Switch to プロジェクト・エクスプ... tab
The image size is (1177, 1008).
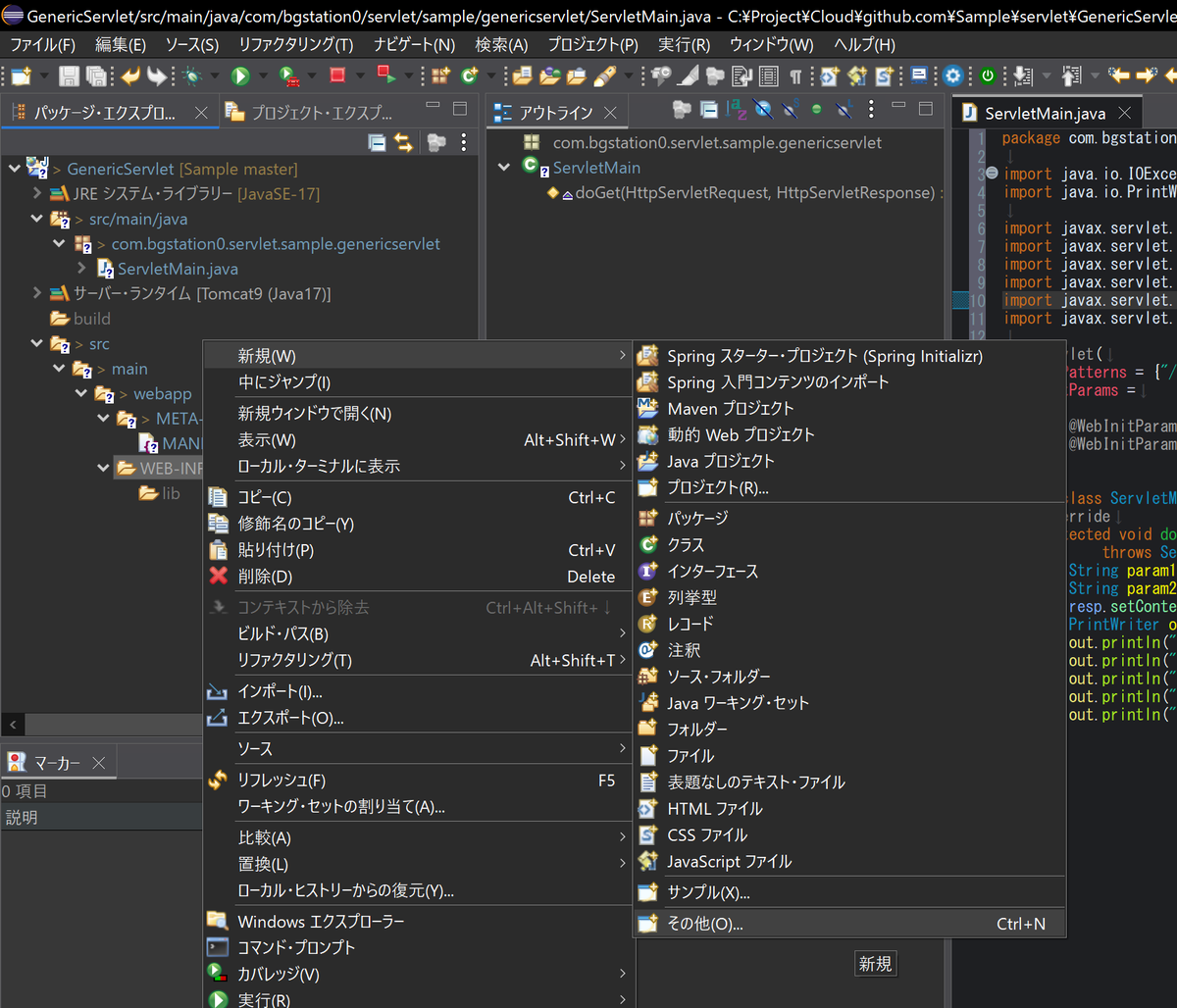[x=309, y=113]
